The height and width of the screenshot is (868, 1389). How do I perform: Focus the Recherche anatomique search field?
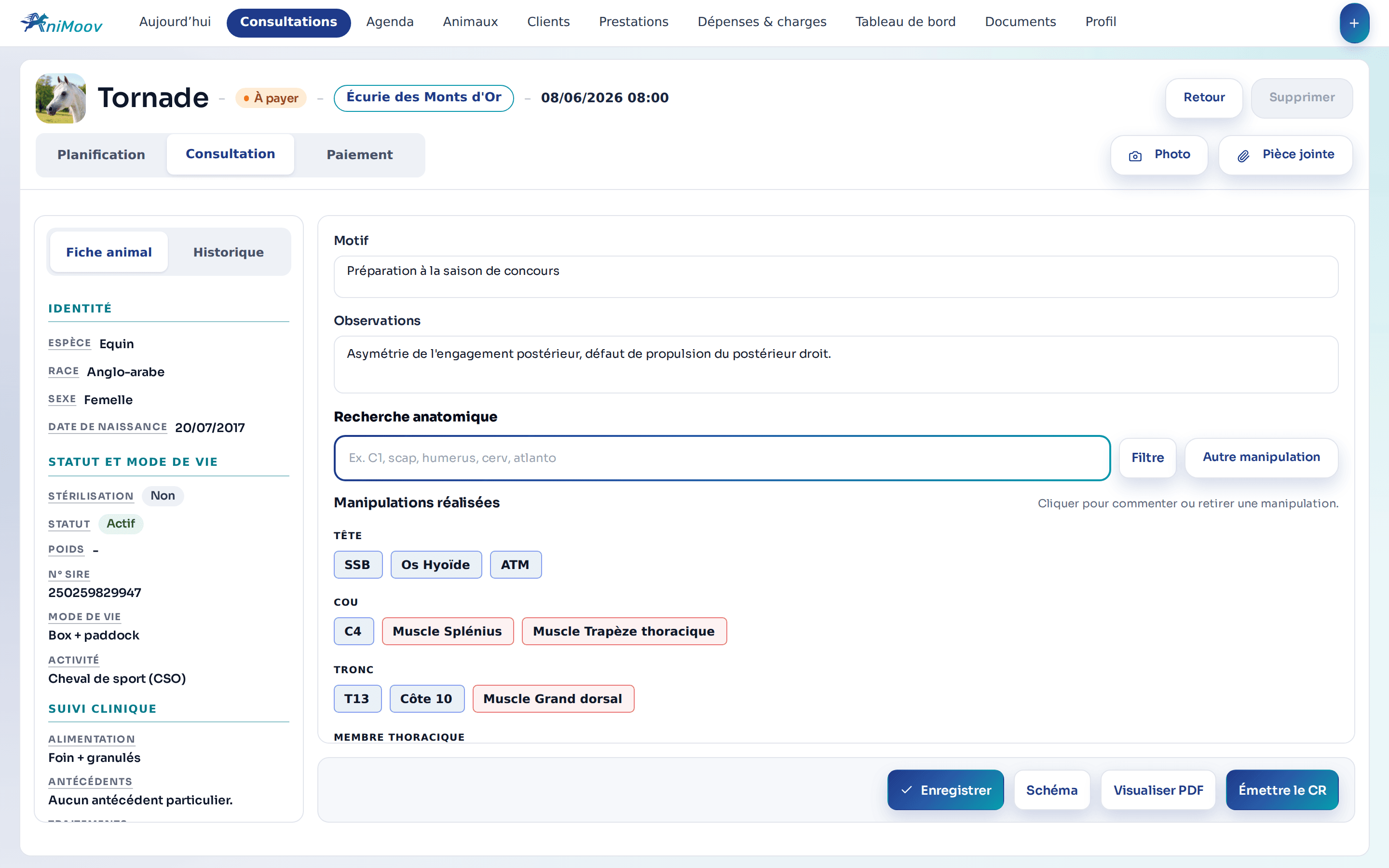pos(722,458)
